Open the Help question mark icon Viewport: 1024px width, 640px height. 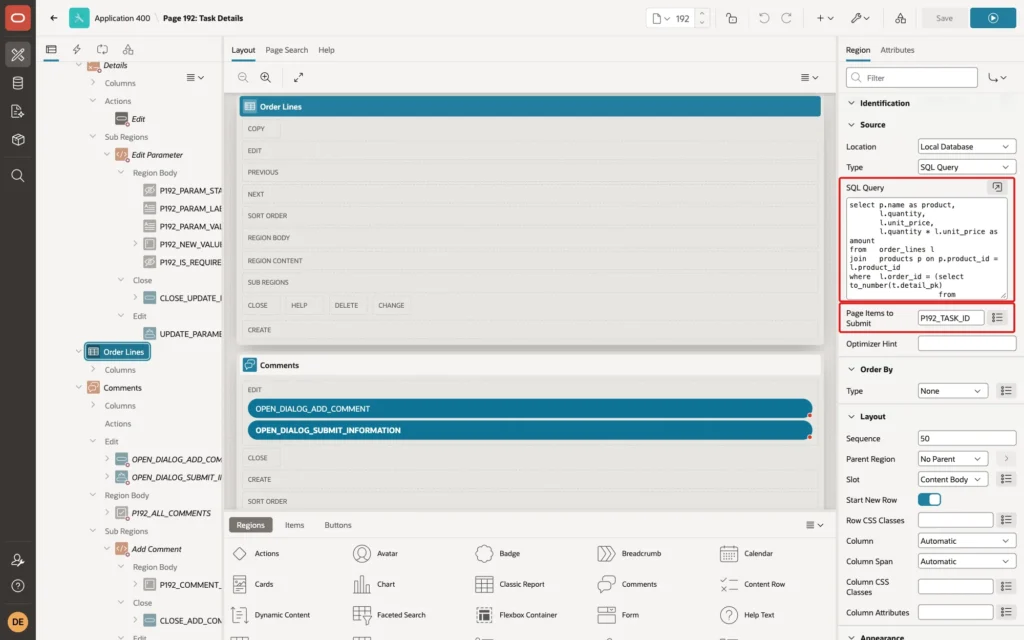click(18, 586)
